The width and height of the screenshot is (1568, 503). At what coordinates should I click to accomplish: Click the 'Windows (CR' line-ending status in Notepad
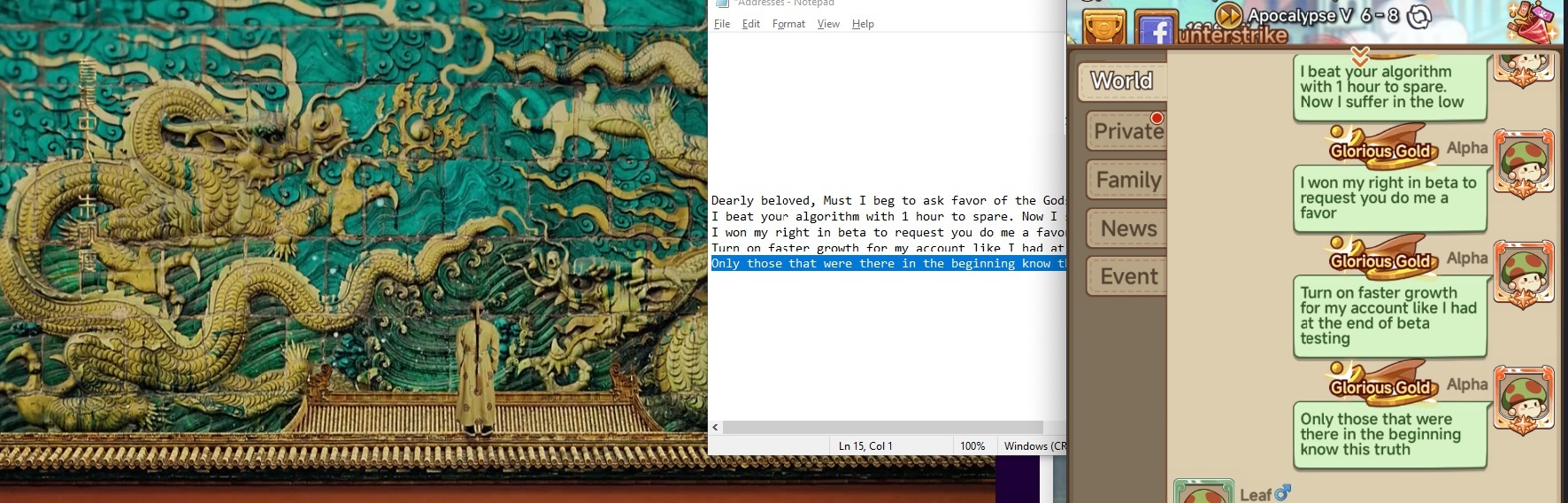click(x=1034, y=446)
